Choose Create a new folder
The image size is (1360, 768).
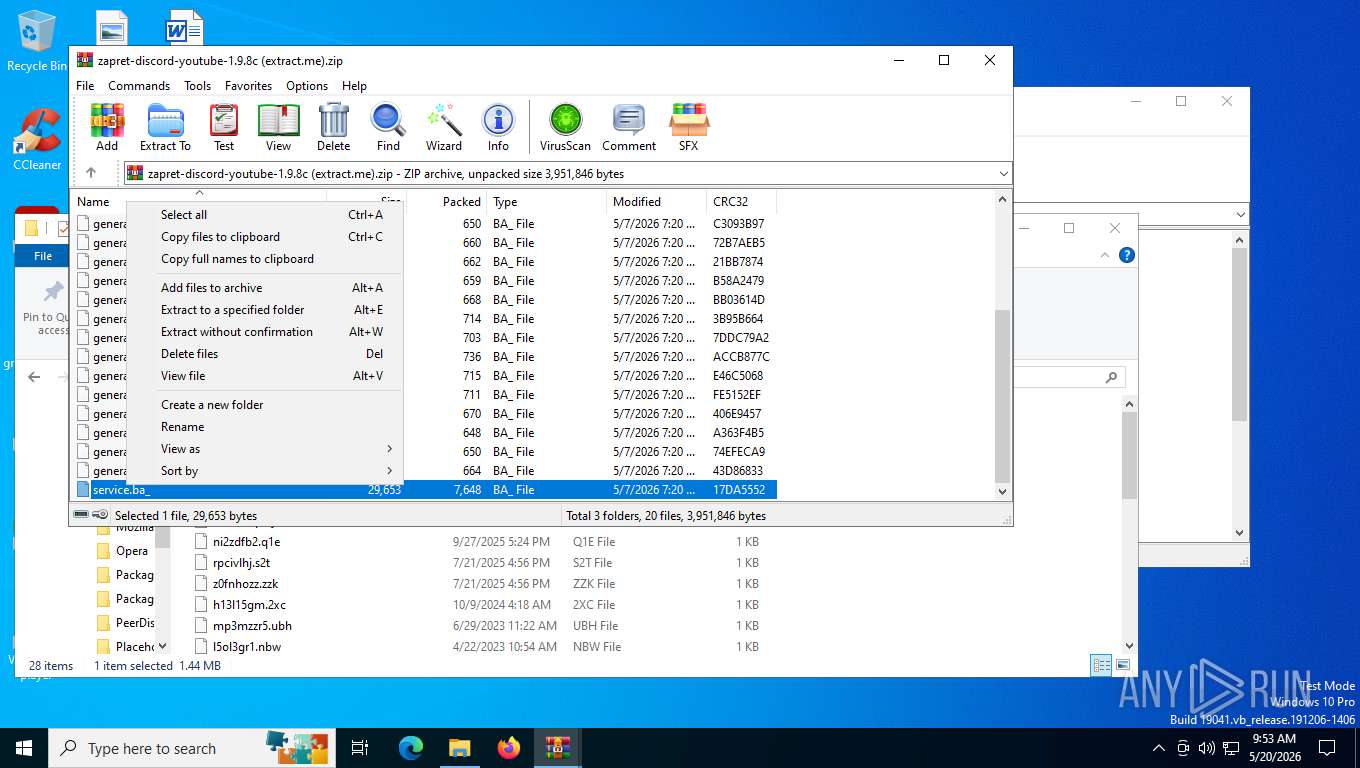point(264,405)
